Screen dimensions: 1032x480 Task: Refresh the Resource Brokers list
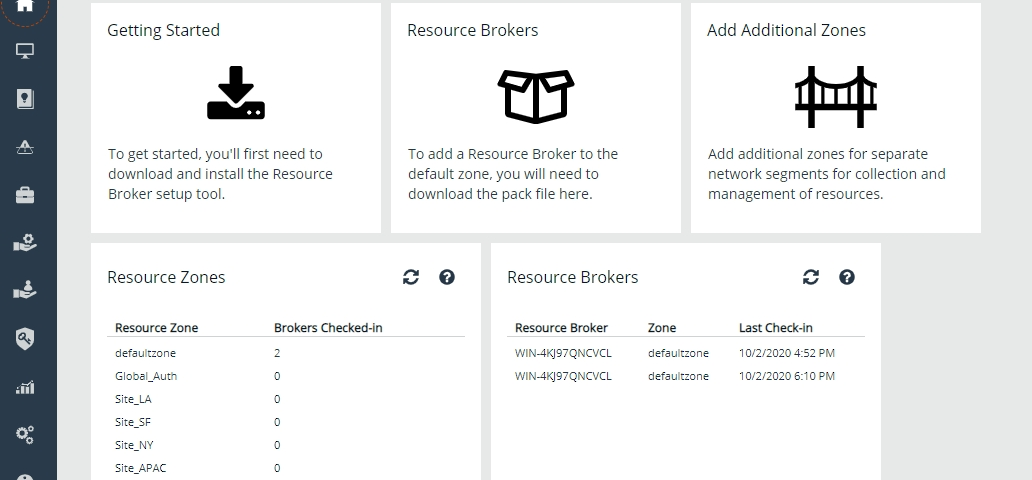pyautogui.click(x=811, y=277)
